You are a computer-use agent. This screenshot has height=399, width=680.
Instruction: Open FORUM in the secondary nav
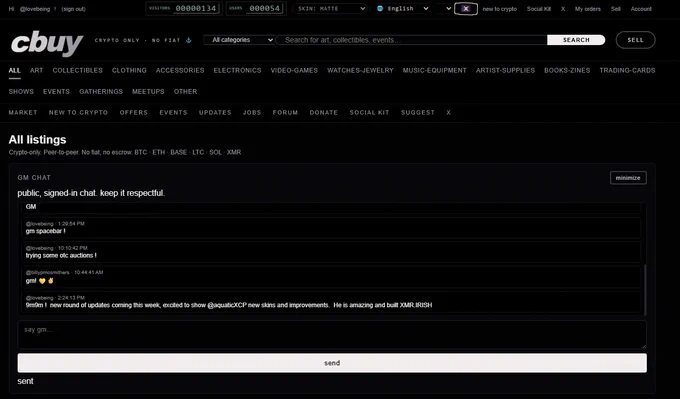pyautogui.click(x=285, y=112)
